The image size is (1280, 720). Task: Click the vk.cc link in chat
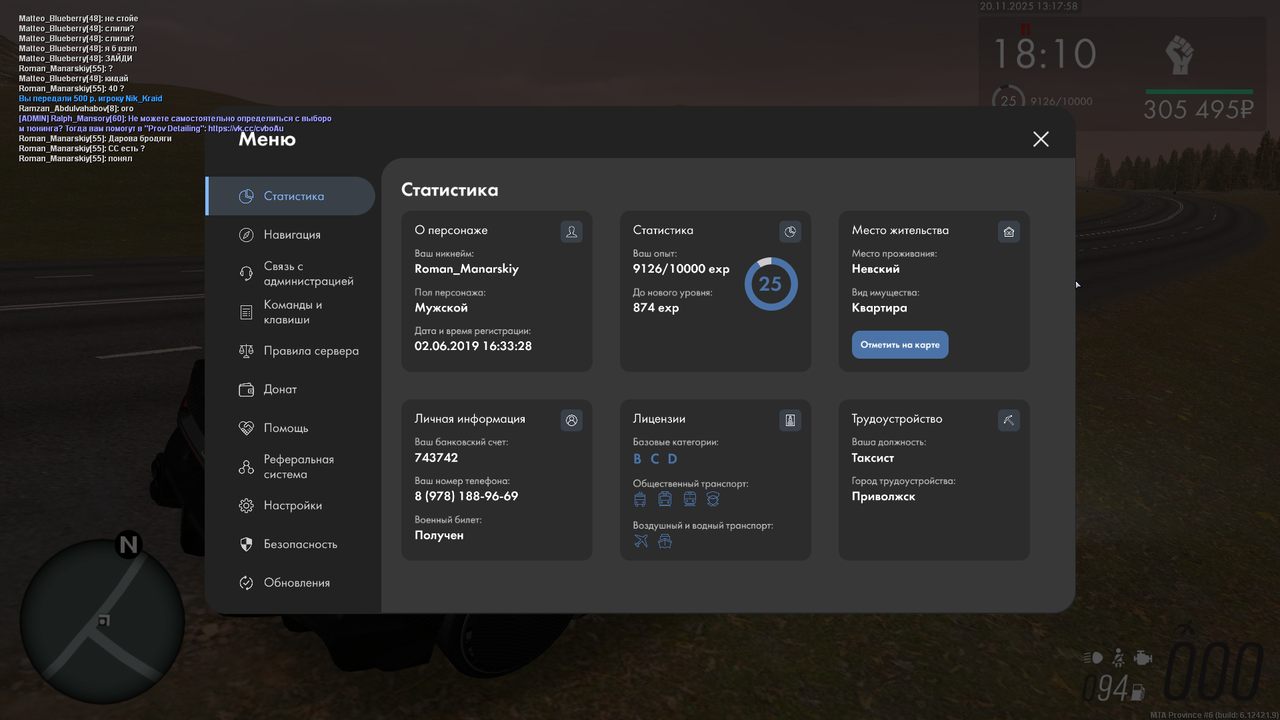pyautogui.click(x=246, y=129)
